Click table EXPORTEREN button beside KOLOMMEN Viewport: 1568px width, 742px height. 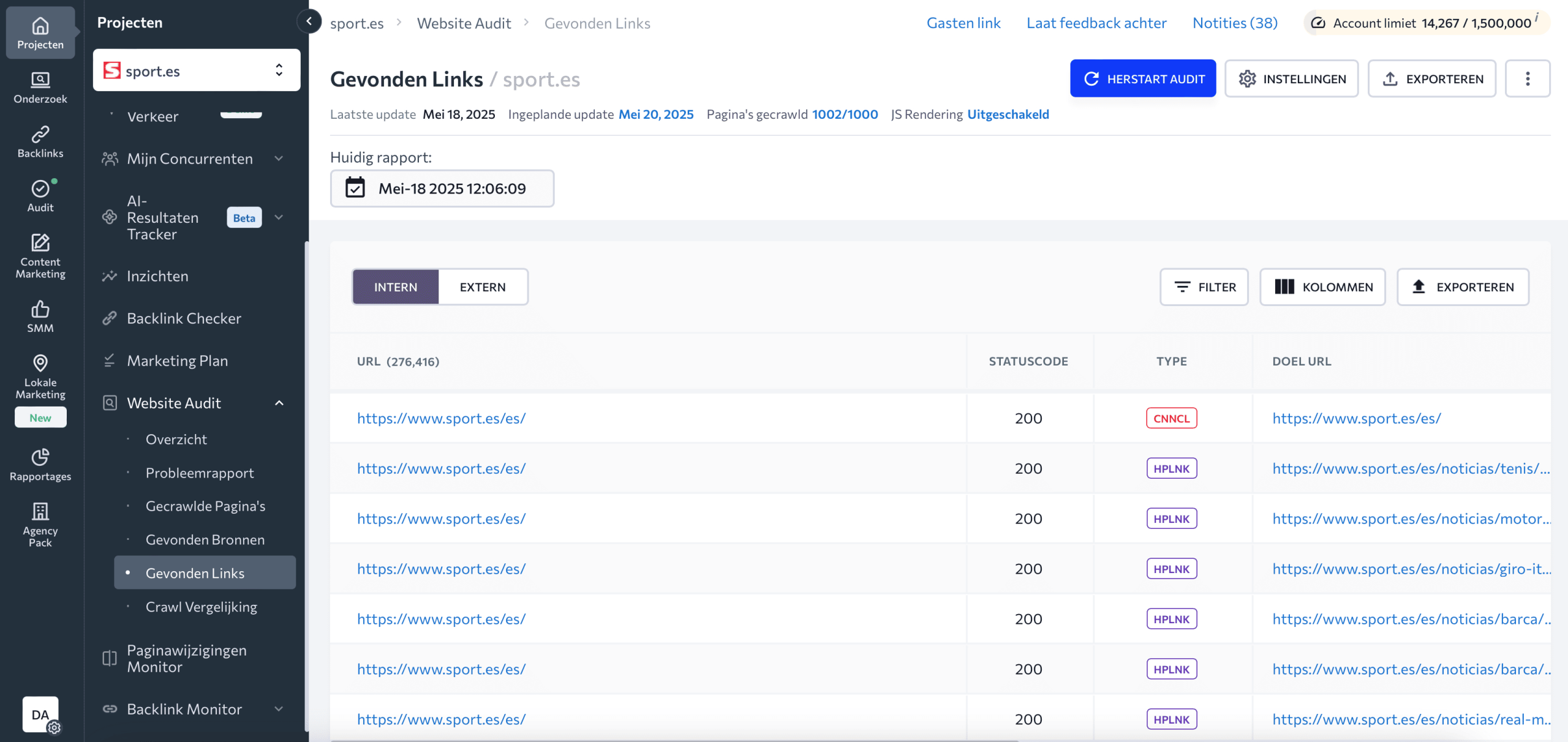coord(1463,287)
